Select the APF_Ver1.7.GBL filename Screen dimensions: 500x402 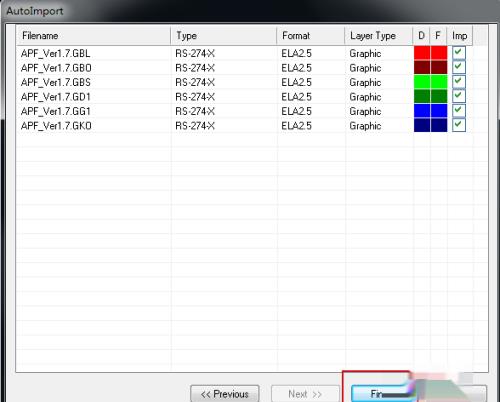55,53
